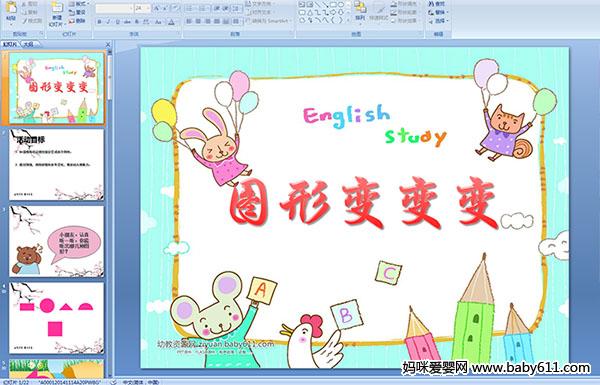Toggle Italic formatting
Image resolution: width=600 pixels, height=385 pixels.
[108, 22]
